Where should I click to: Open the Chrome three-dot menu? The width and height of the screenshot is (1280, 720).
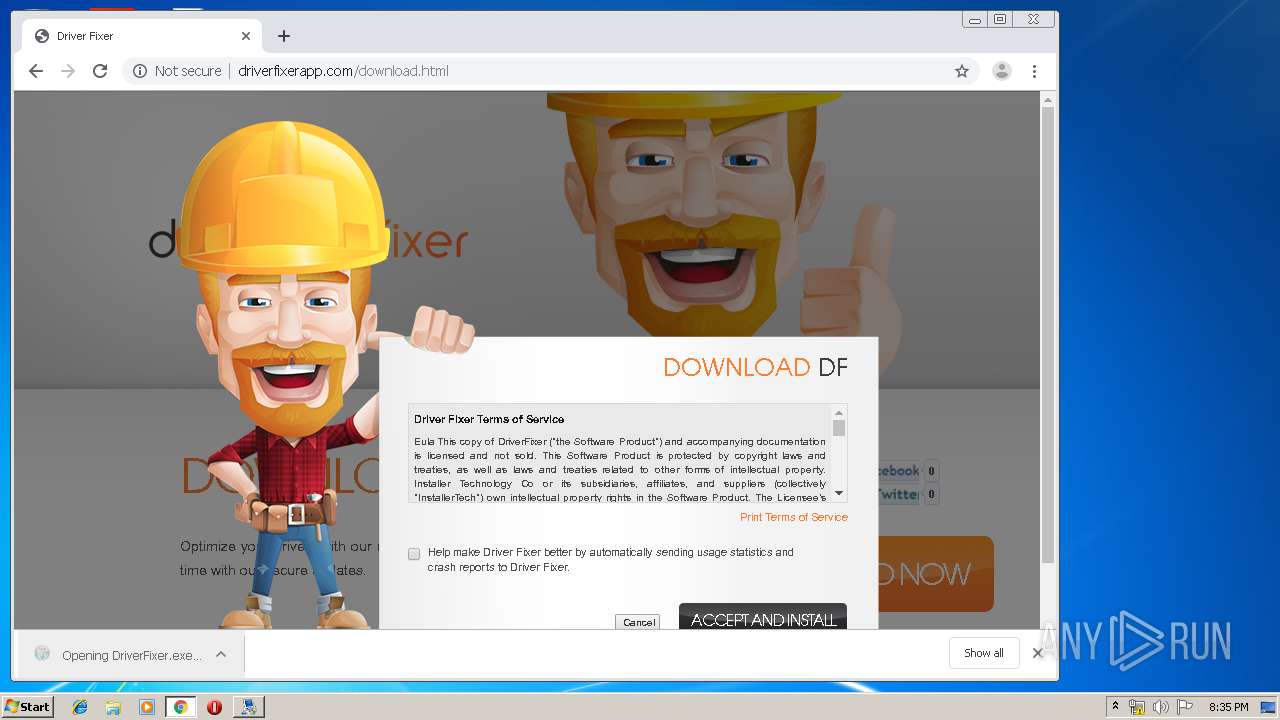(x=1035, y=71)
